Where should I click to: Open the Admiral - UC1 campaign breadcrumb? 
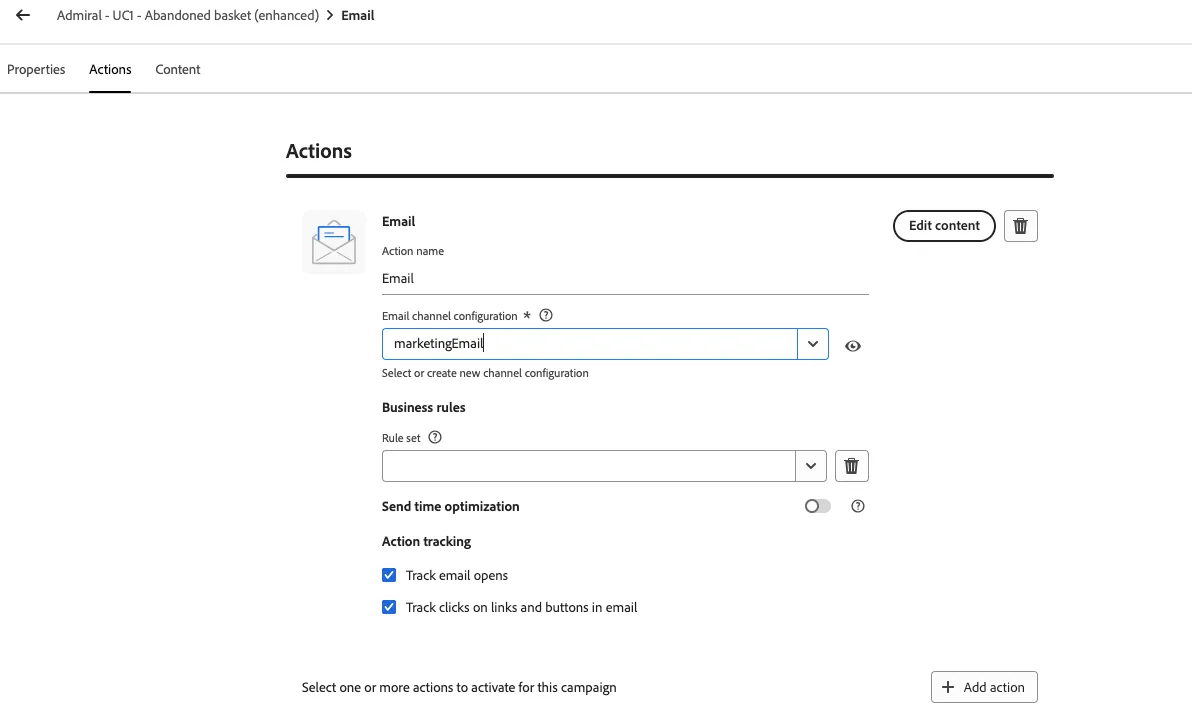[x=188, y=15]
